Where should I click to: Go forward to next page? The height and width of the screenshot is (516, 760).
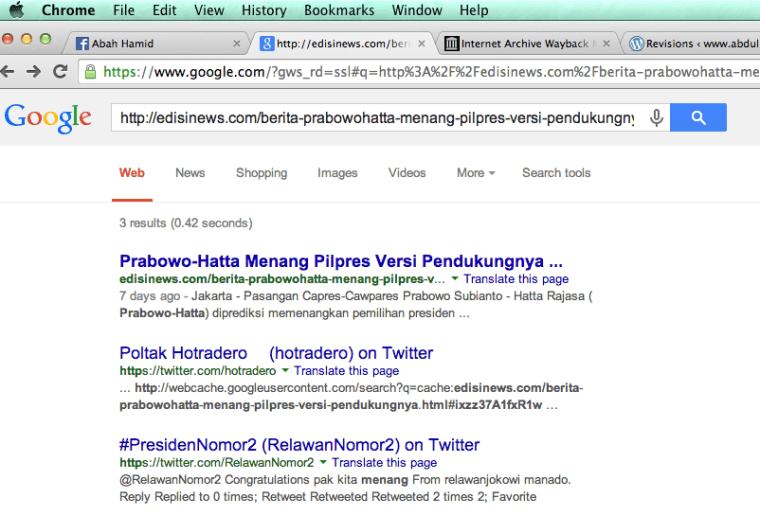coord(33,72)
